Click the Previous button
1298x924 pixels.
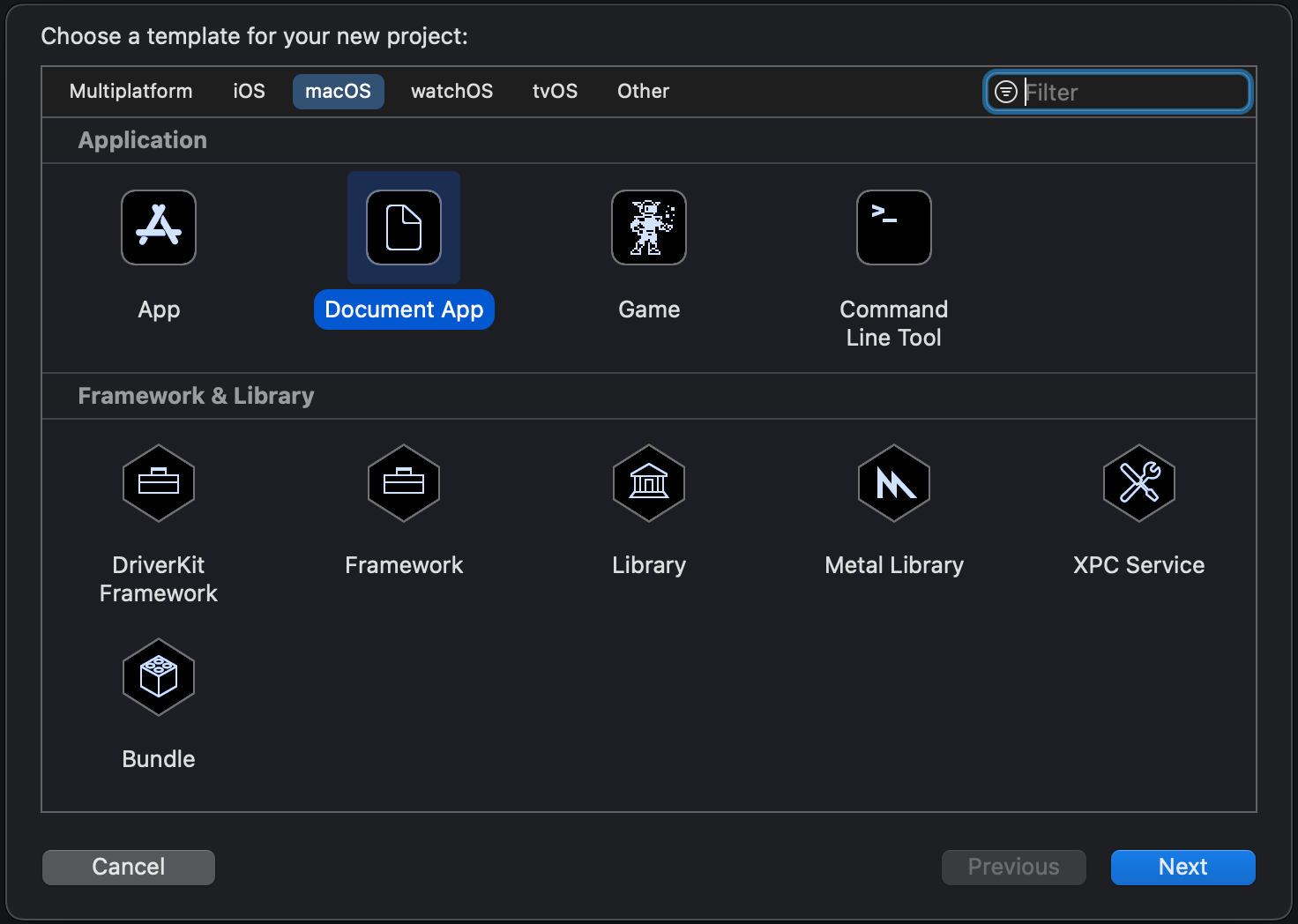[x=1013, y=867]
